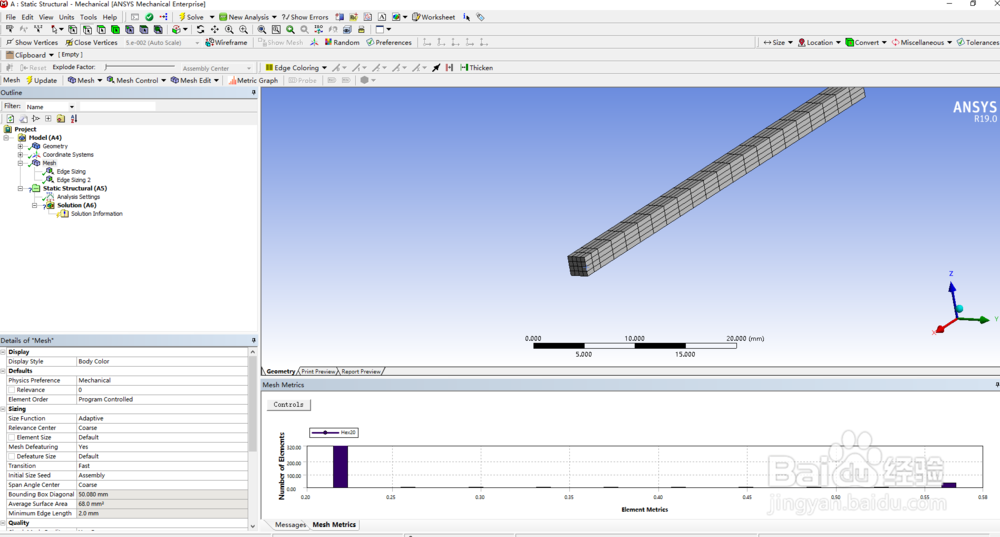Click the Details panel scroll down arrow
1000x537 pixels.
click(x=253, y=526)
